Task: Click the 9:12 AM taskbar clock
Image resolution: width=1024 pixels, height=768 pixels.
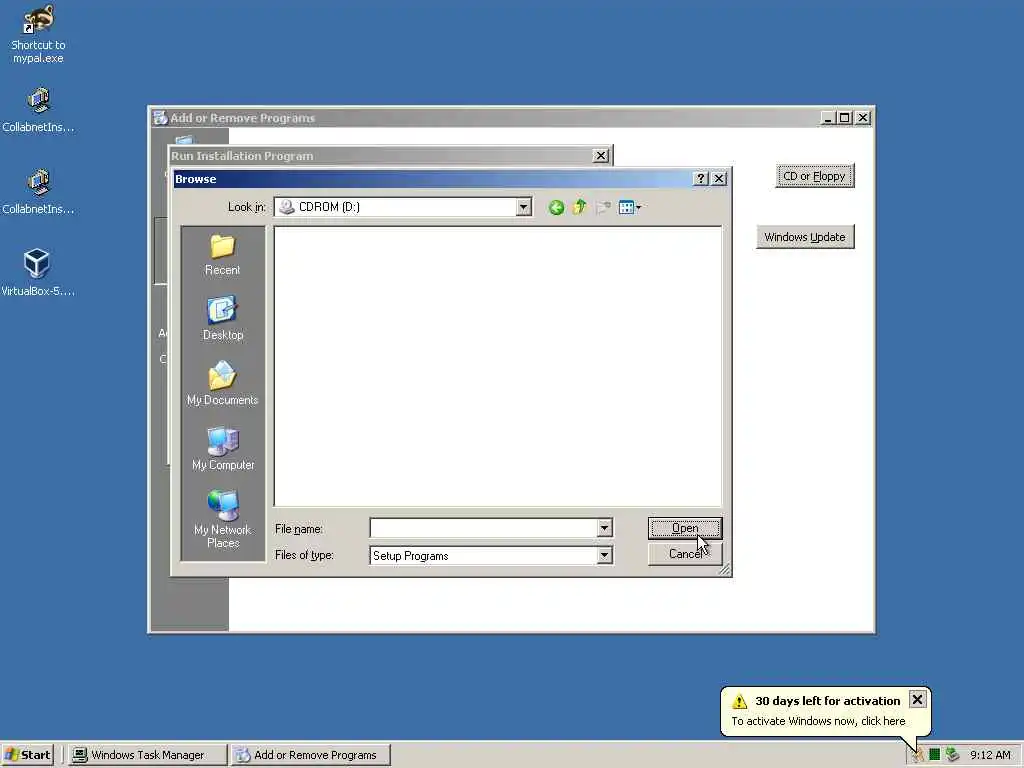Action: click(x=990, y=755)
